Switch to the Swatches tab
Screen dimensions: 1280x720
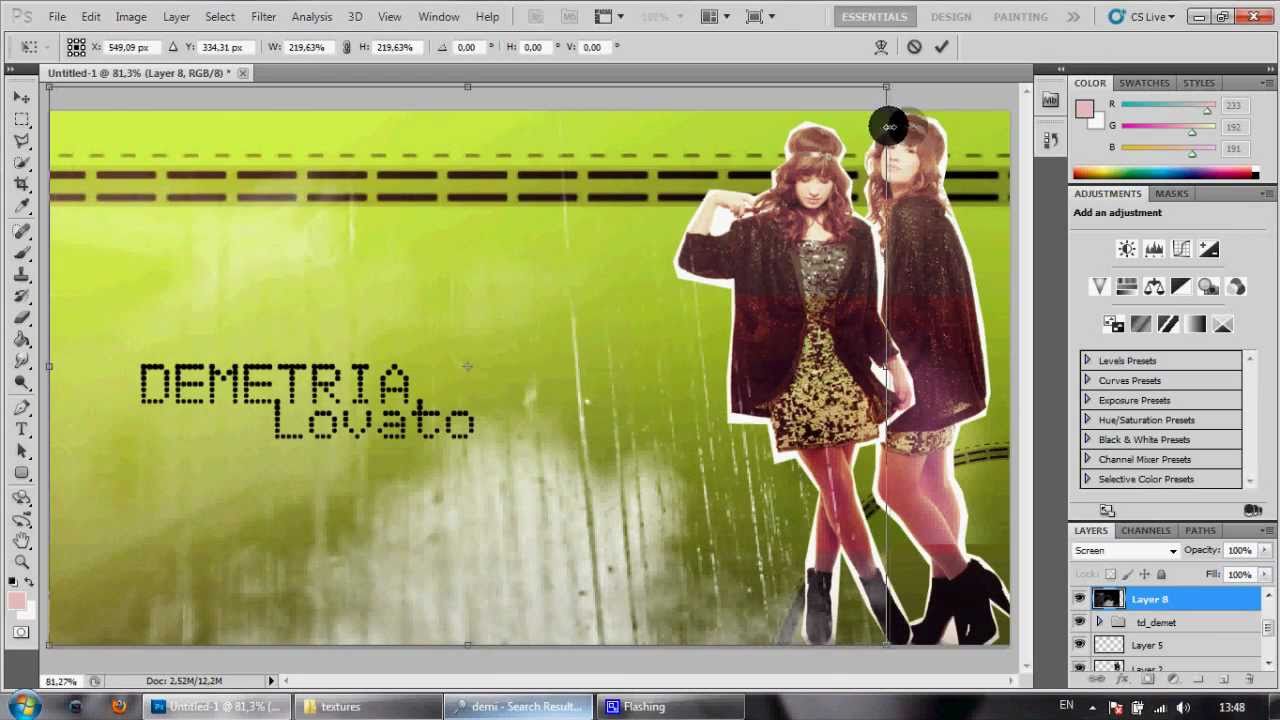[x=1144, y=83]
